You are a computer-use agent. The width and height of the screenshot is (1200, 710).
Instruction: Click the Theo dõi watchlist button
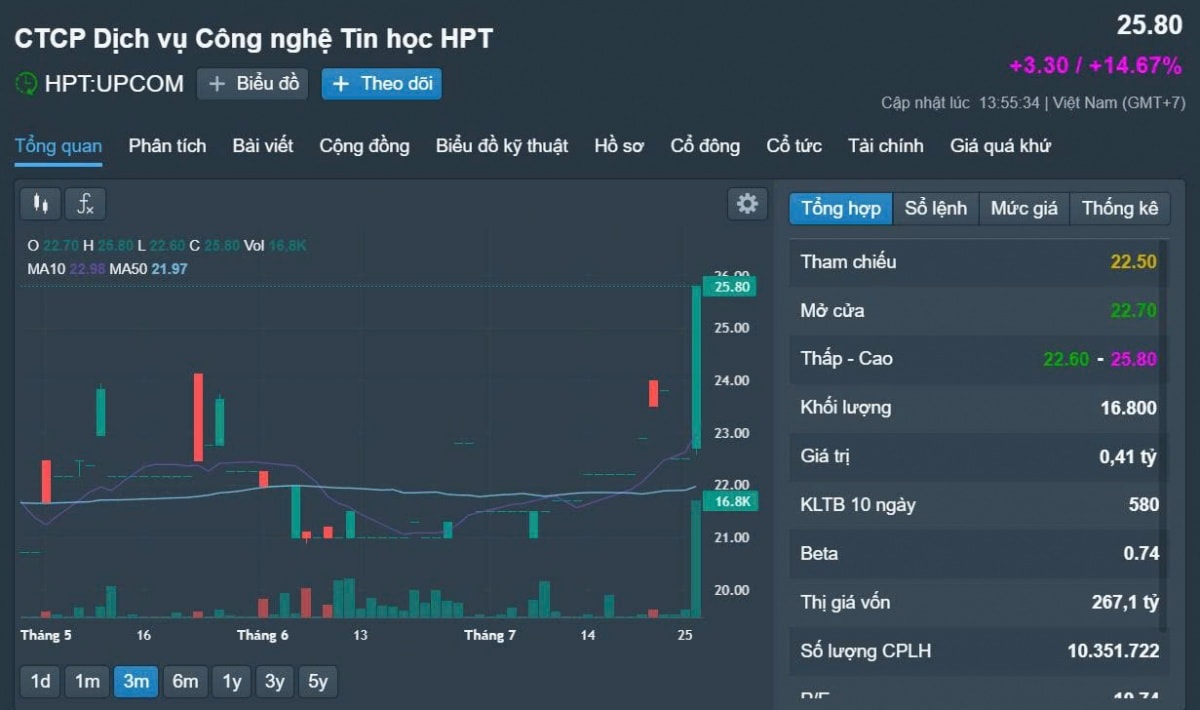pos(381,84)
